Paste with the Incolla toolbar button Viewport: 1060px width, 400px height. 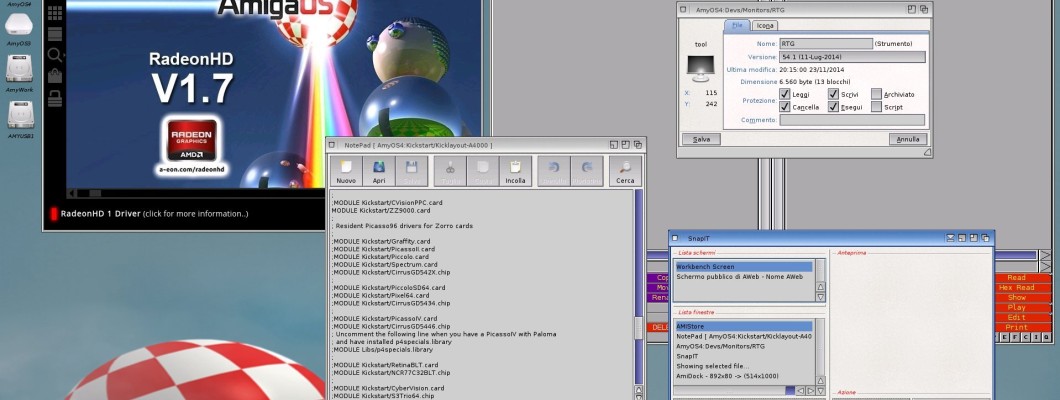515,171
